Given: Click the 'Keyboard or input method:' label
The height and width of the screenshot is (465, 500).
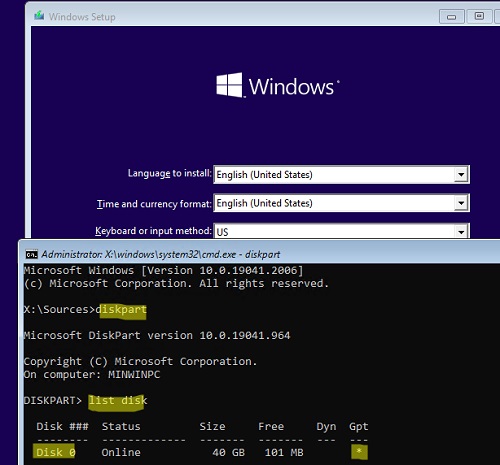Looking at the screenshot, I should 153,231.
